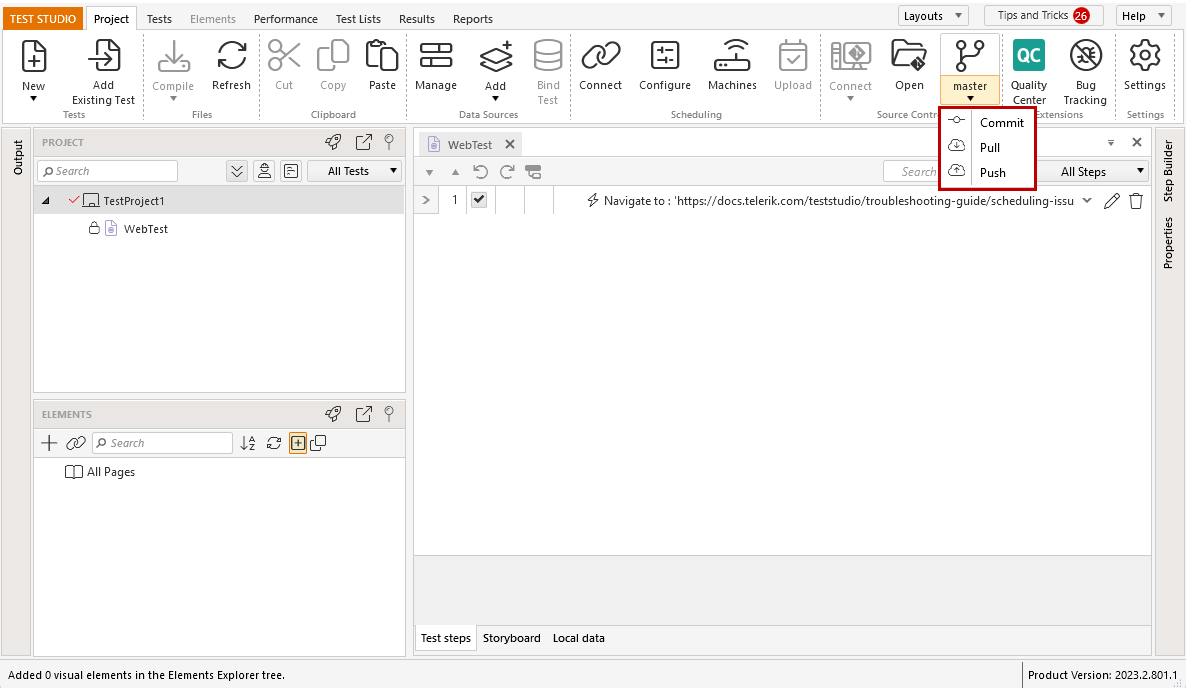Open the All Steps filter dropdown
The height and width of the screenshot is (688, 1186).
[x=1094, y=172]
